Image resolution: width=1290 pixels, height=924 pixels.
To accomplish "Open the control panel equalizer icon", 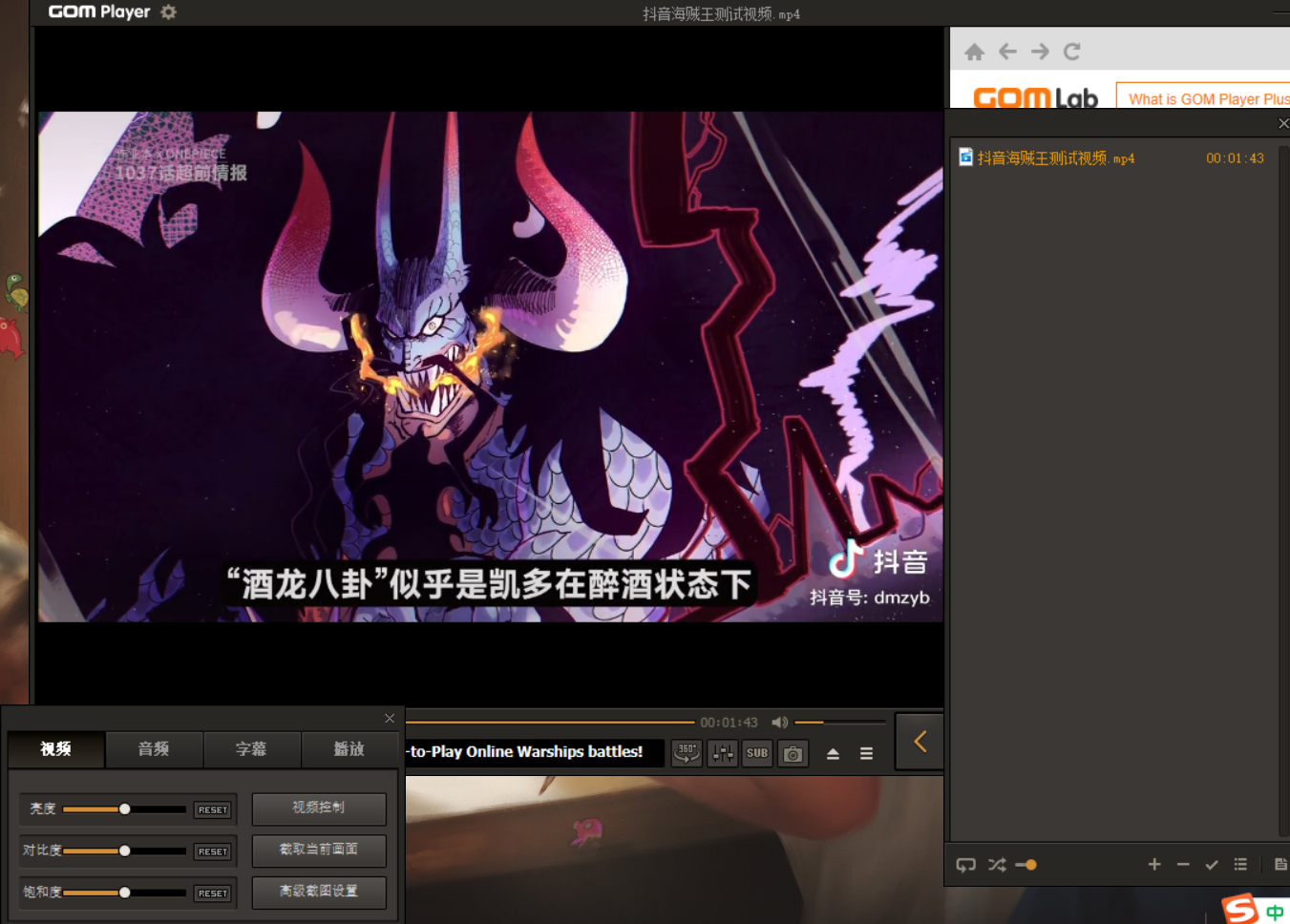I will point(723,753).
